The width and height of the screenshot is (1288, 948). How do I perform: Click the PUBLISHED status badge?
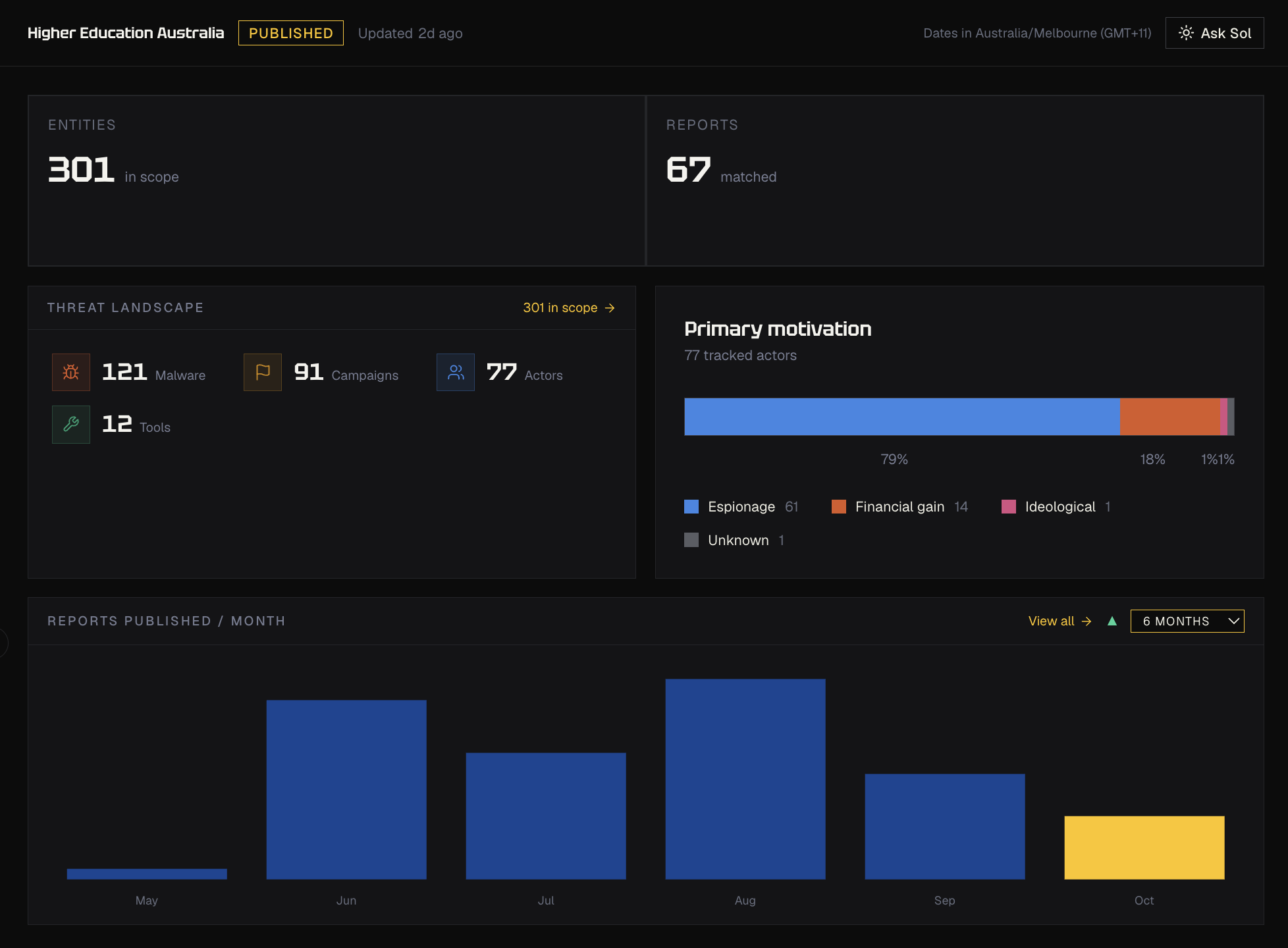tap(291, 33)
